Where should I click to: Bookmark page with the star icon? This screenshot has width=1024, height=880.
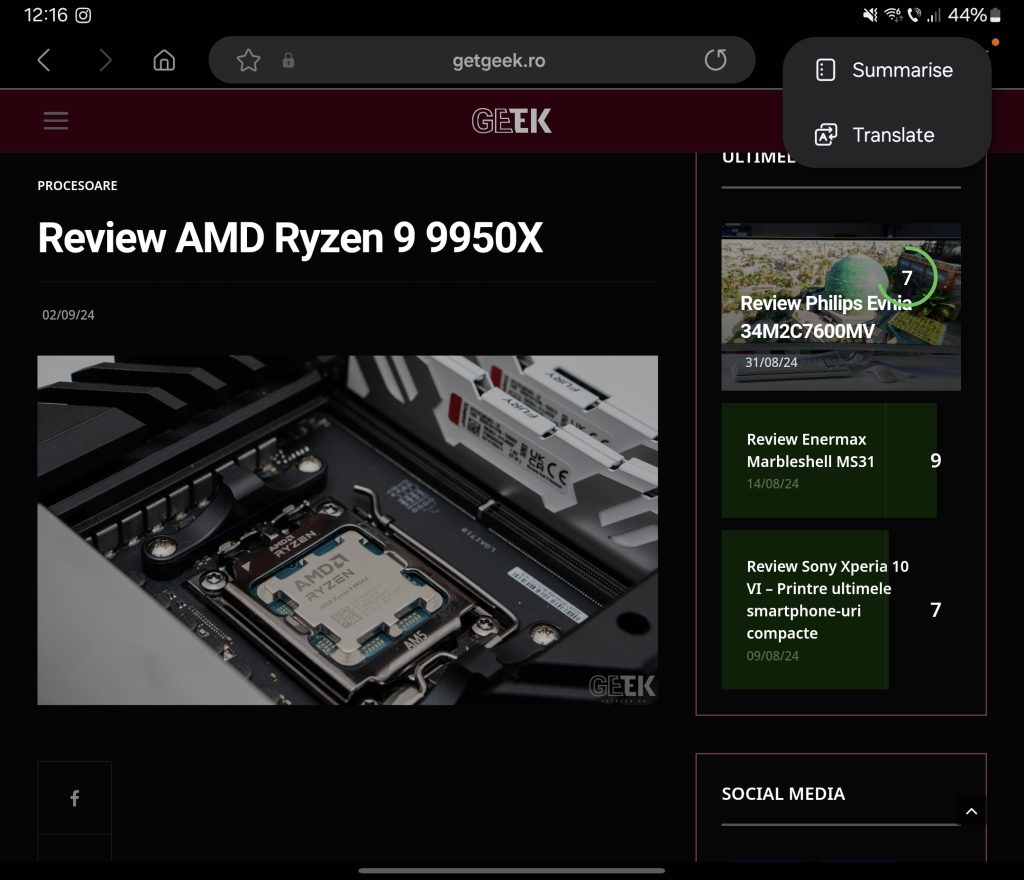pyautogui.click(x=248, y=60)
